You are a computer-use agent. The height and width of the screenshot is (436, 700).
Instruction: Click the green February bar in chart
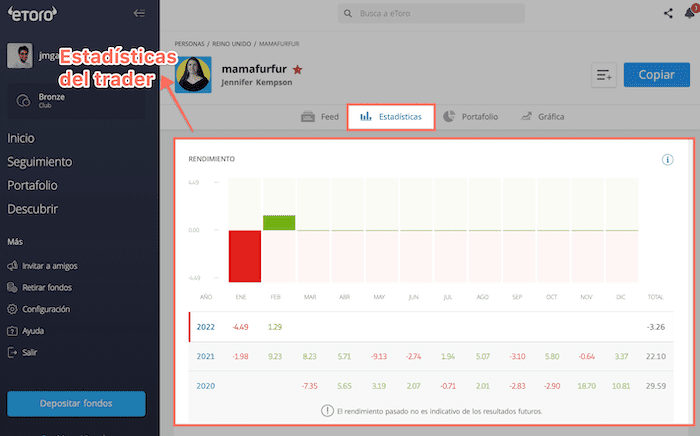[x=279, y=223]
